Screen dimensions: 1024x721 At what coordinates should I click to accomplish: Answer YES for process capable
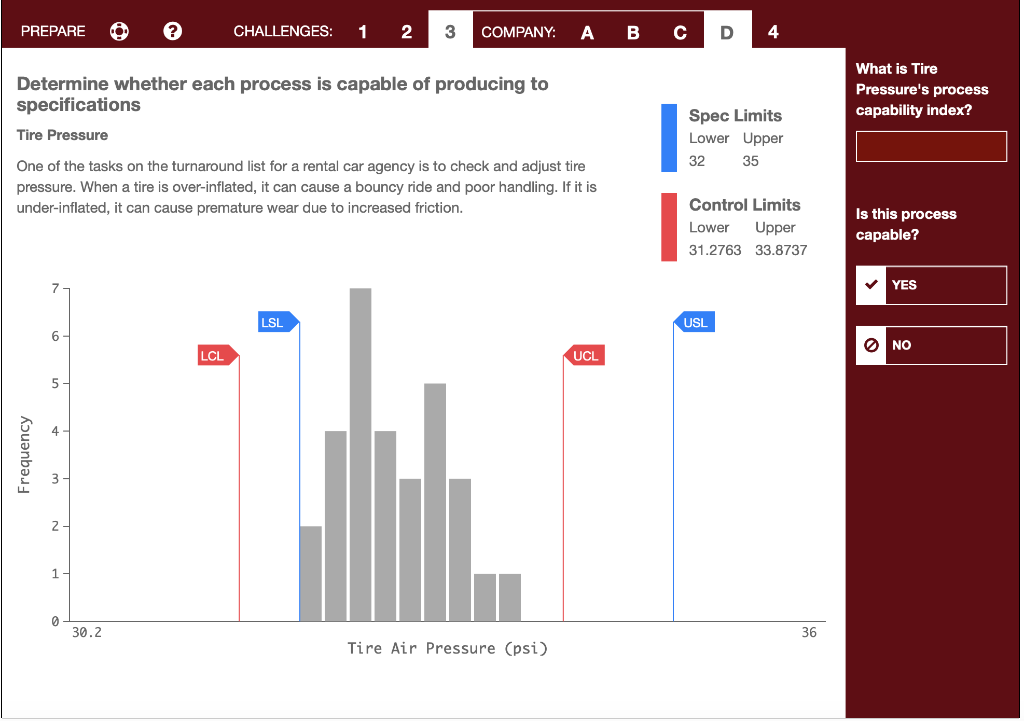(x=931, y=285)
